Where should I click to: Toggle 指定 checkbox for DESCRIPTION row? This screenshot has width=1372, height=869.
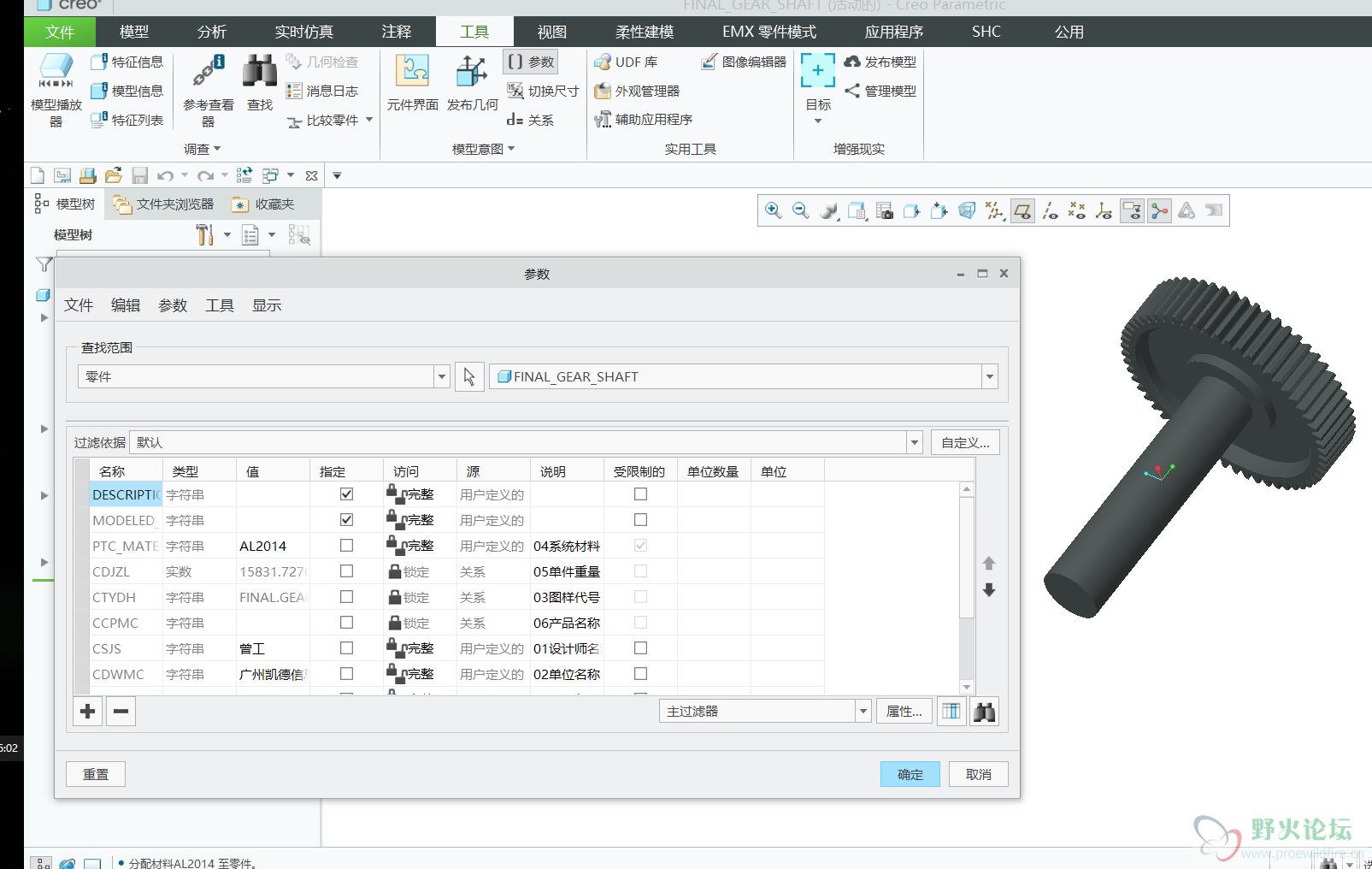346,494
